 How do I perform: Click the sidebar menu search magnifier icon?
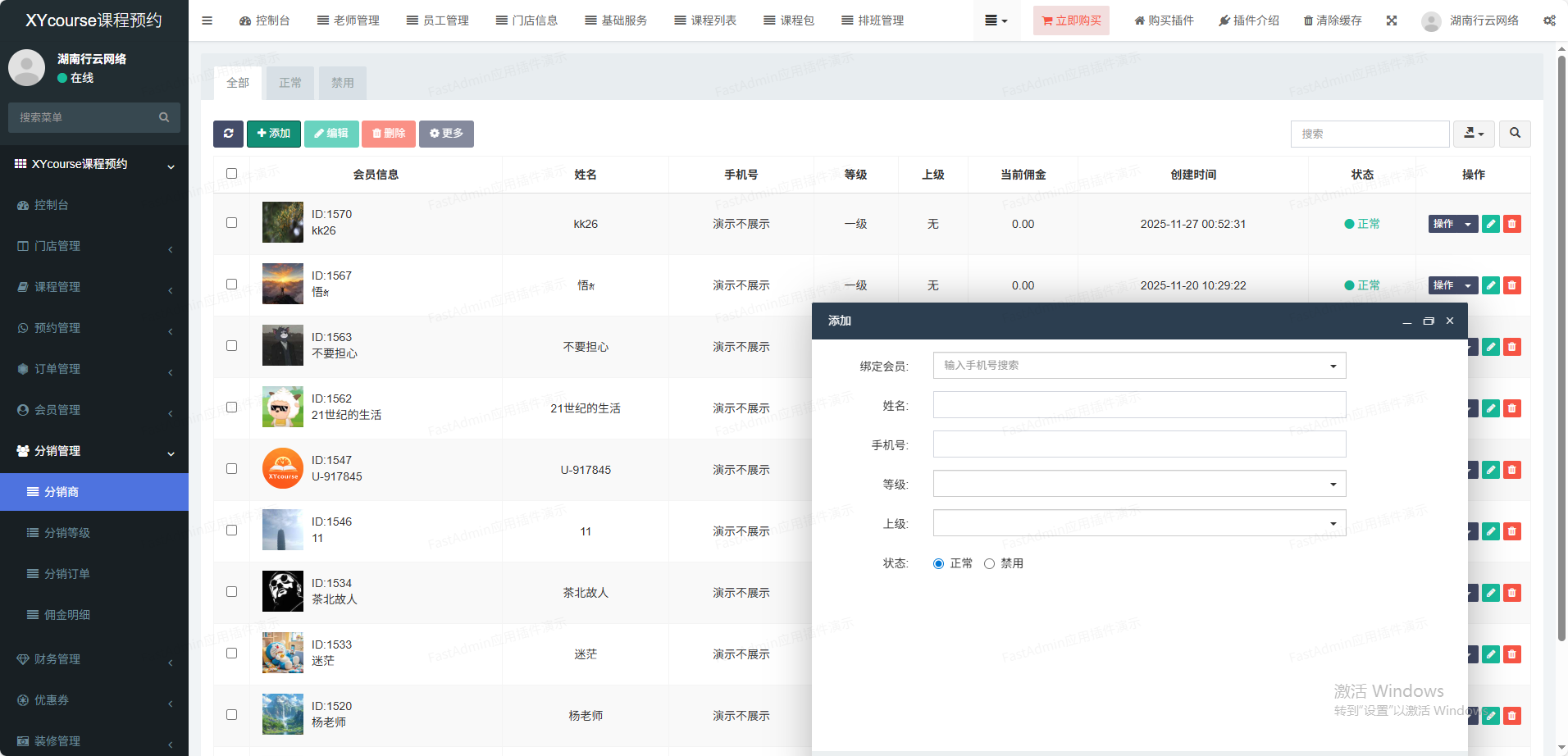164,117
